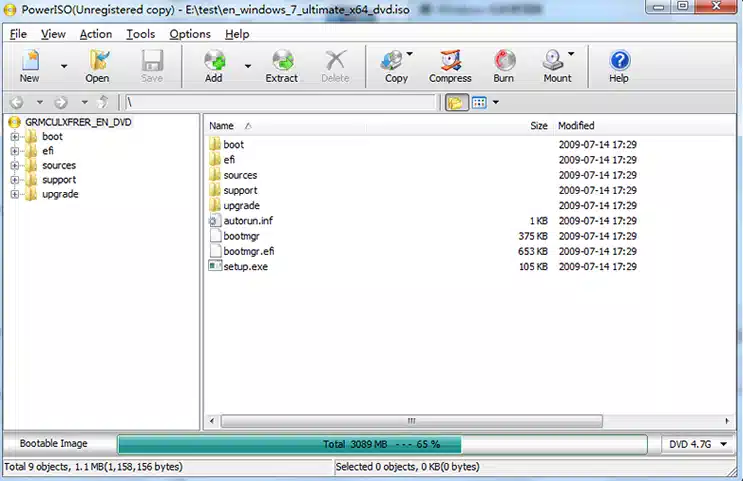The image size is (743, 481).
Task: Open the view mode dropdown arrow
Action: (x=496, y=102)
